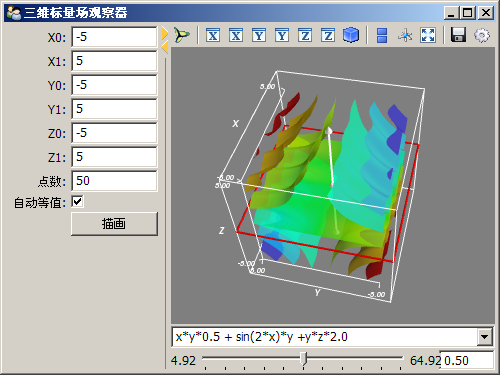
Task: Click the Z1 input field
Action: (114, 157)
